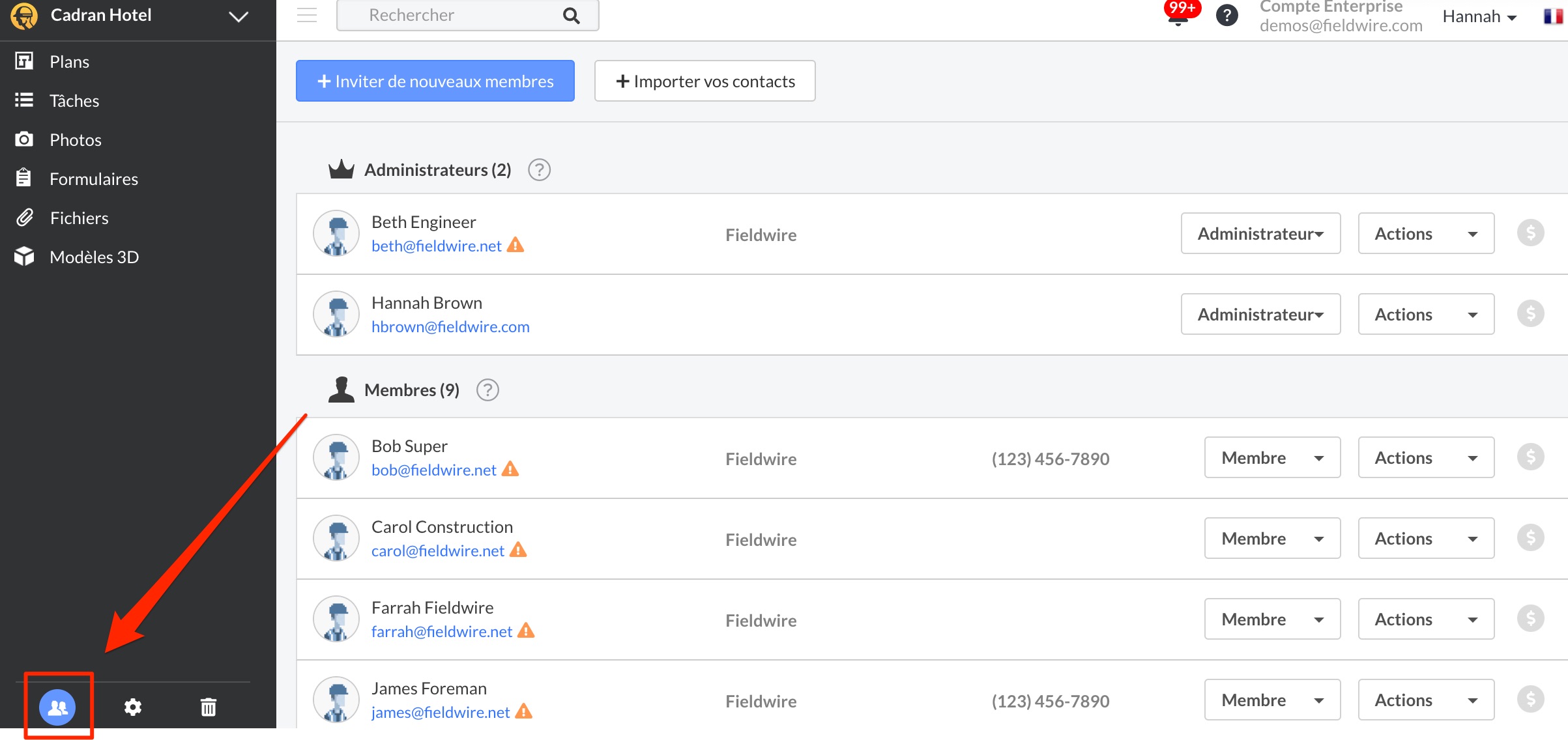Click the carol@fieldwire.net email link
The width and height of the screenshot is (1568, 740).
pos(438,550)
